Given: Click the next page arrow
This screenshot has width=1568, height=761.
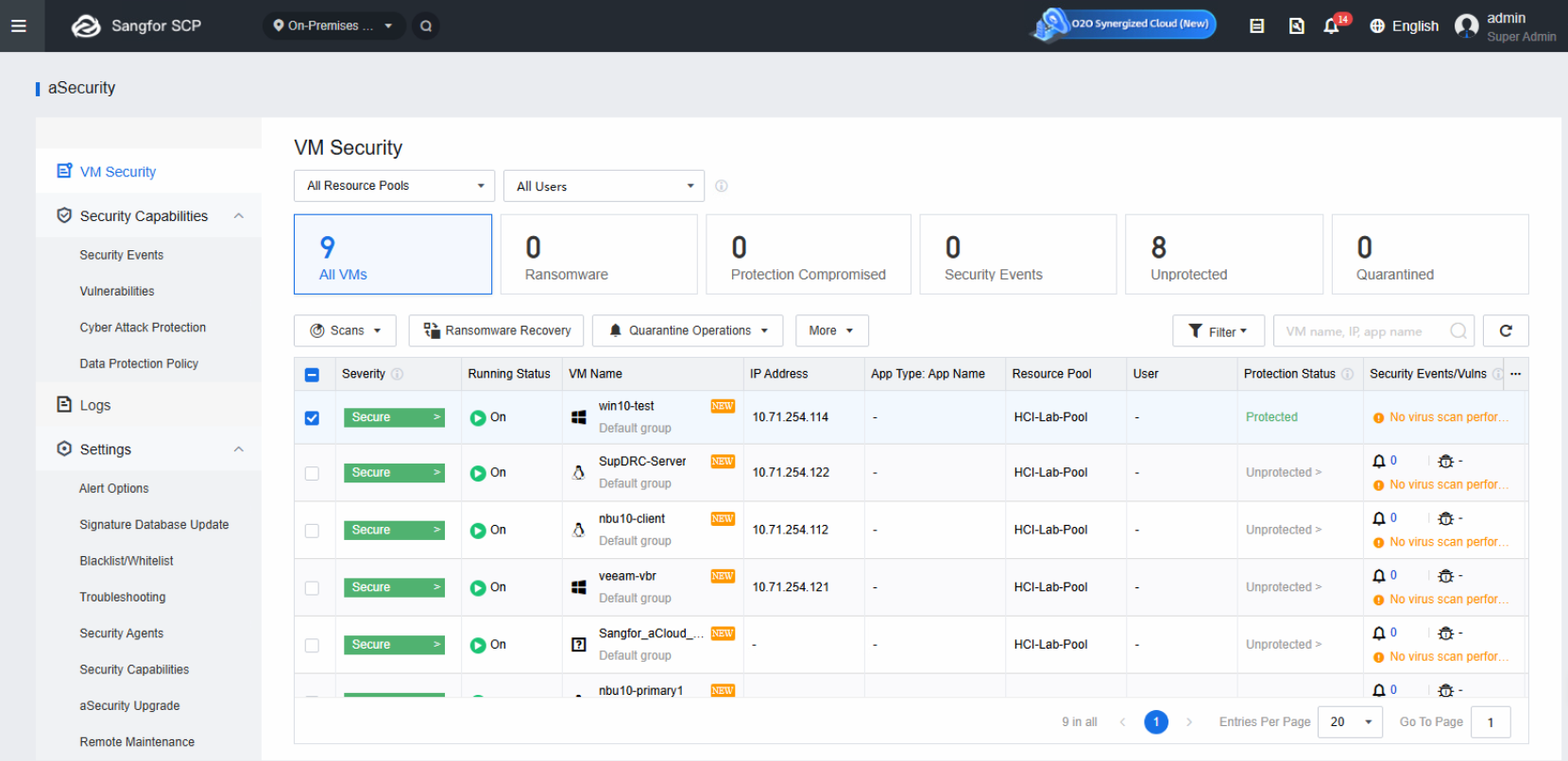Looking at the screenshot, I should (x=1189, y=722).
